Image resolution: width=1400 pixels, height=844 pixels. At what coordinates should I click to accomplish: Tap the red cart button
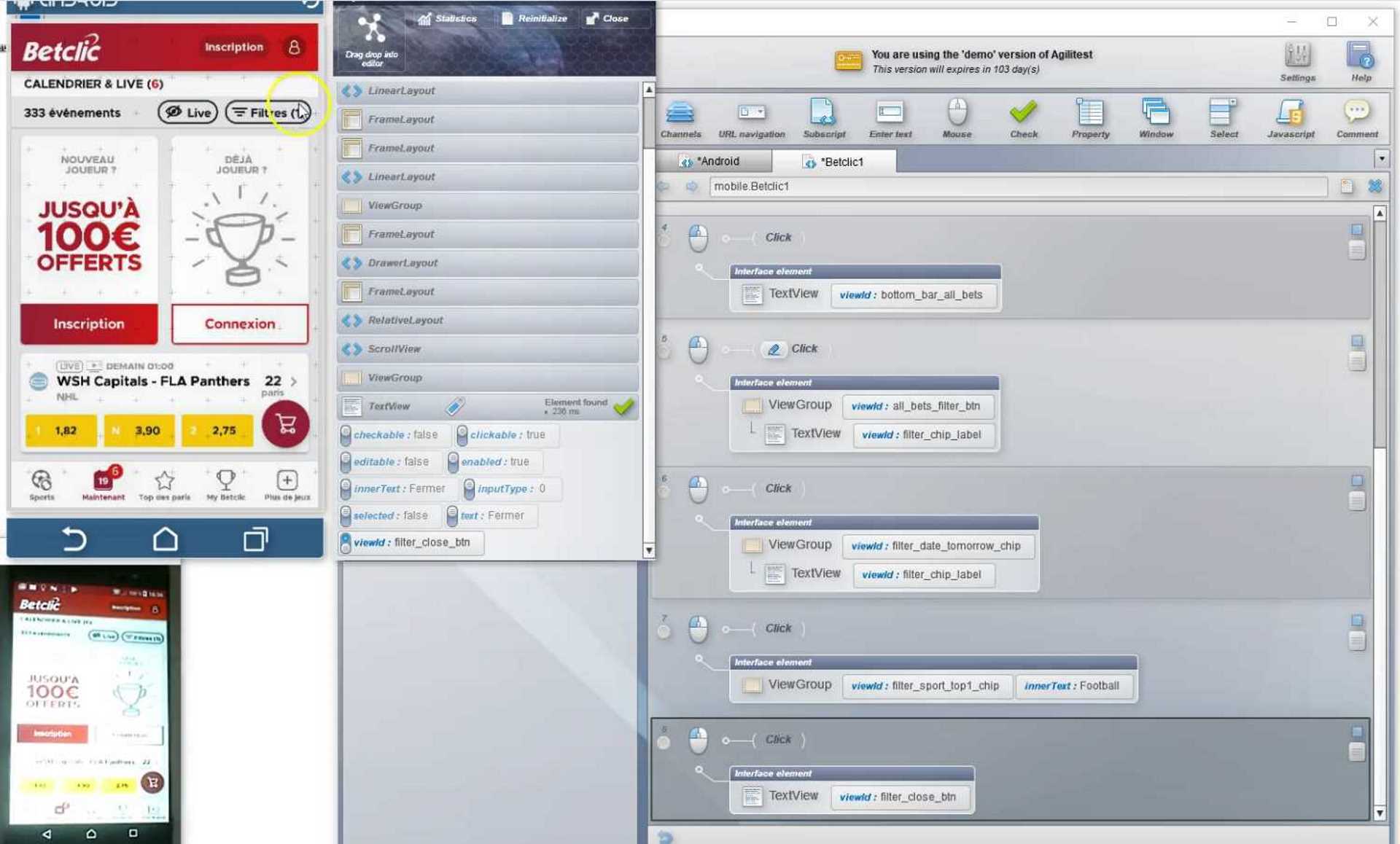point(286,424)
